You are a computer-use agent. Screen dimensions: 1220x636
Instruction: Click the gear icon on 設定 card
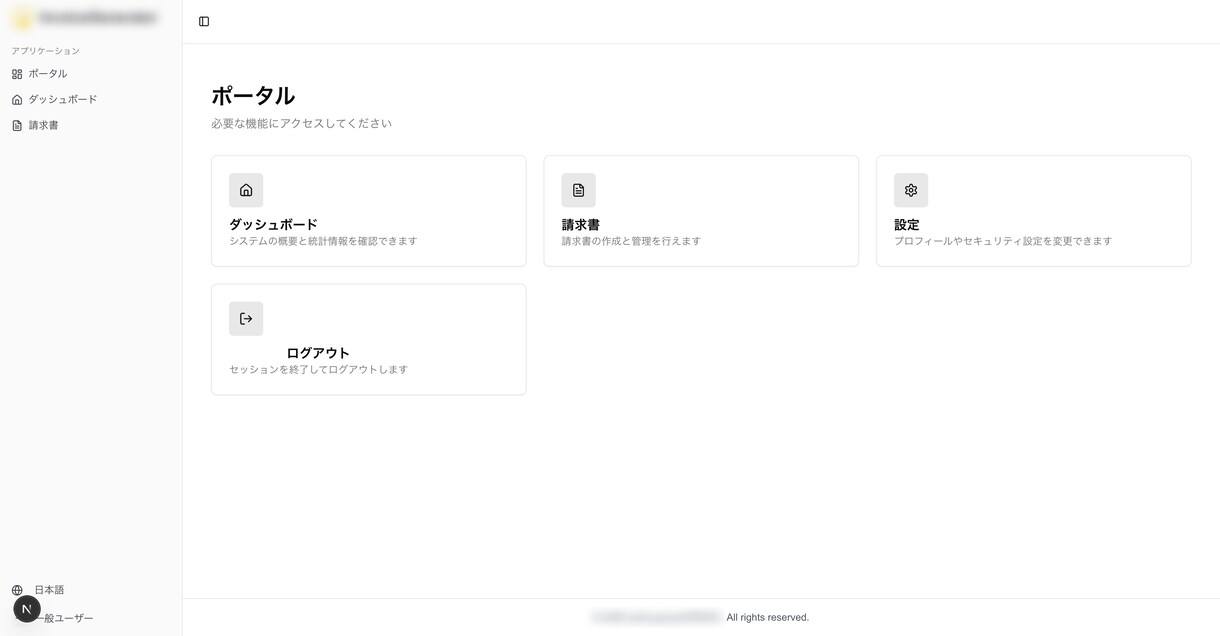coord(911,190)
